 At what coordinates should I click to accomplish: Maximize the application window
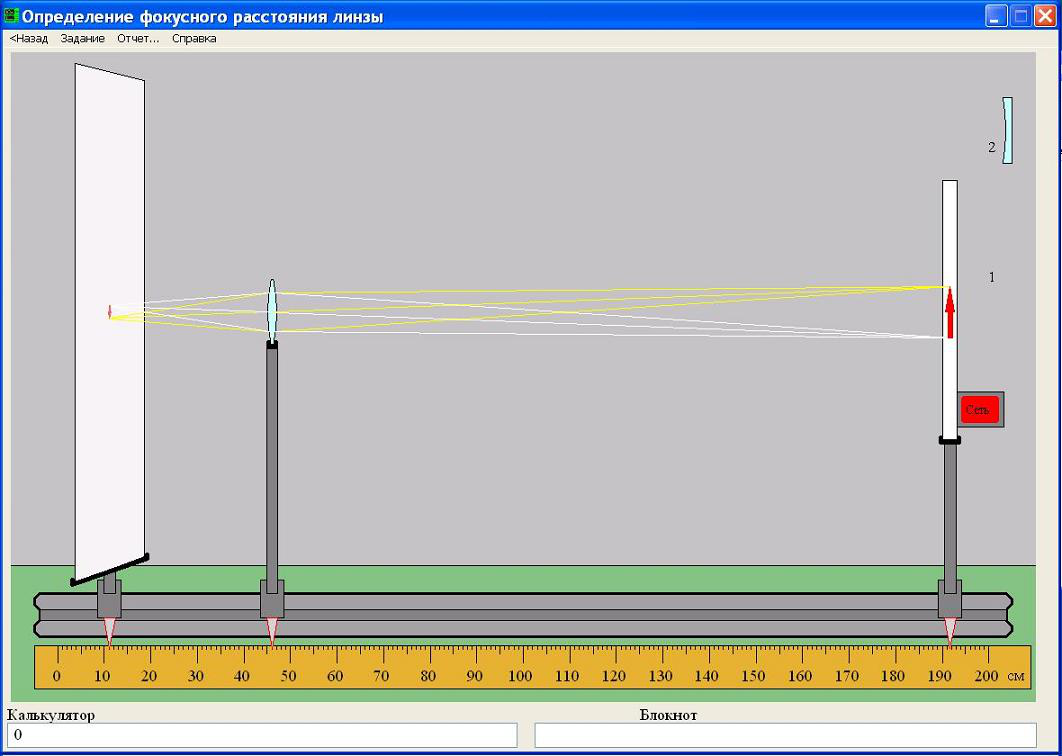1021,17
